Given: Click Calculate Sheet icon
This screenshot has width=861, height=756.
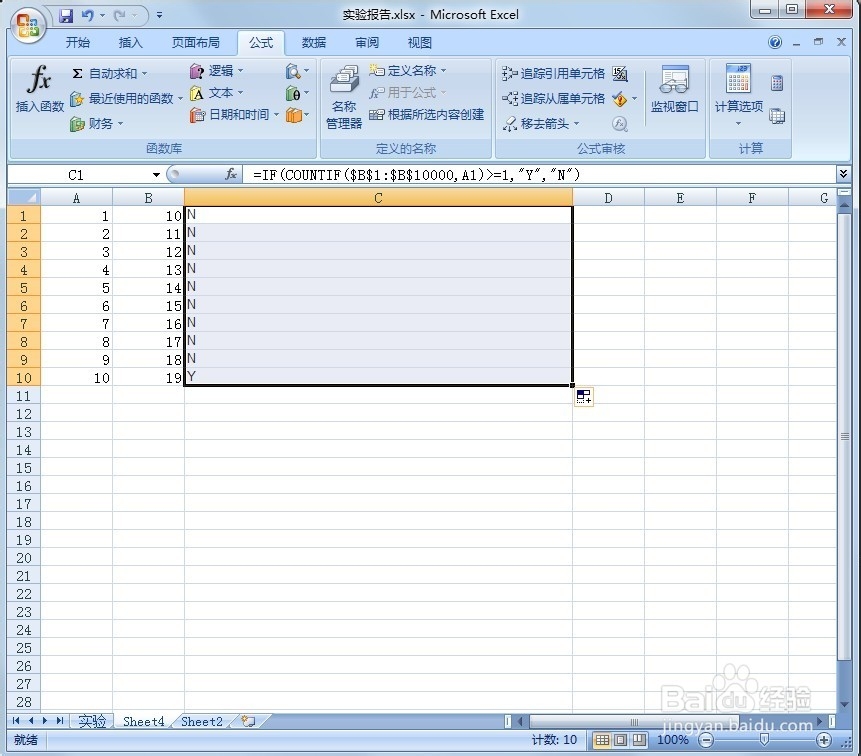Looking at the screenshot, I should (x=777, y=116).
